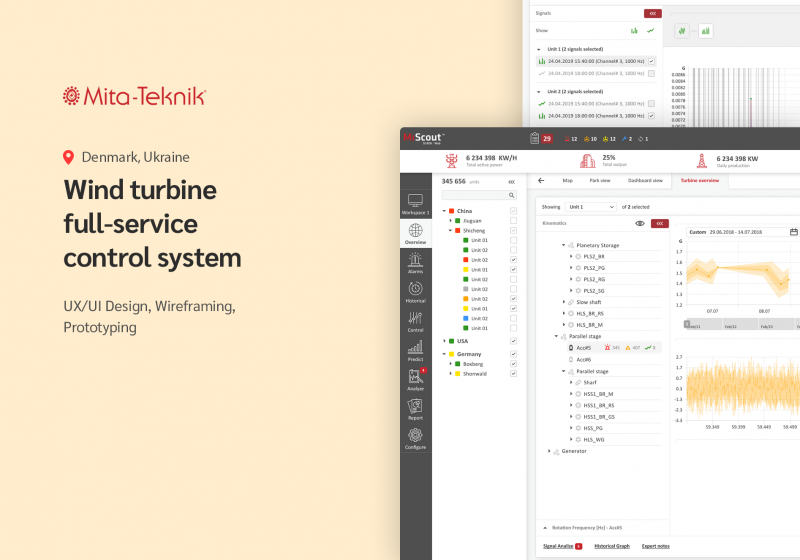Collapse the units list panel chevrons
This screenshot has width=800, height=560.
[511, 182]
